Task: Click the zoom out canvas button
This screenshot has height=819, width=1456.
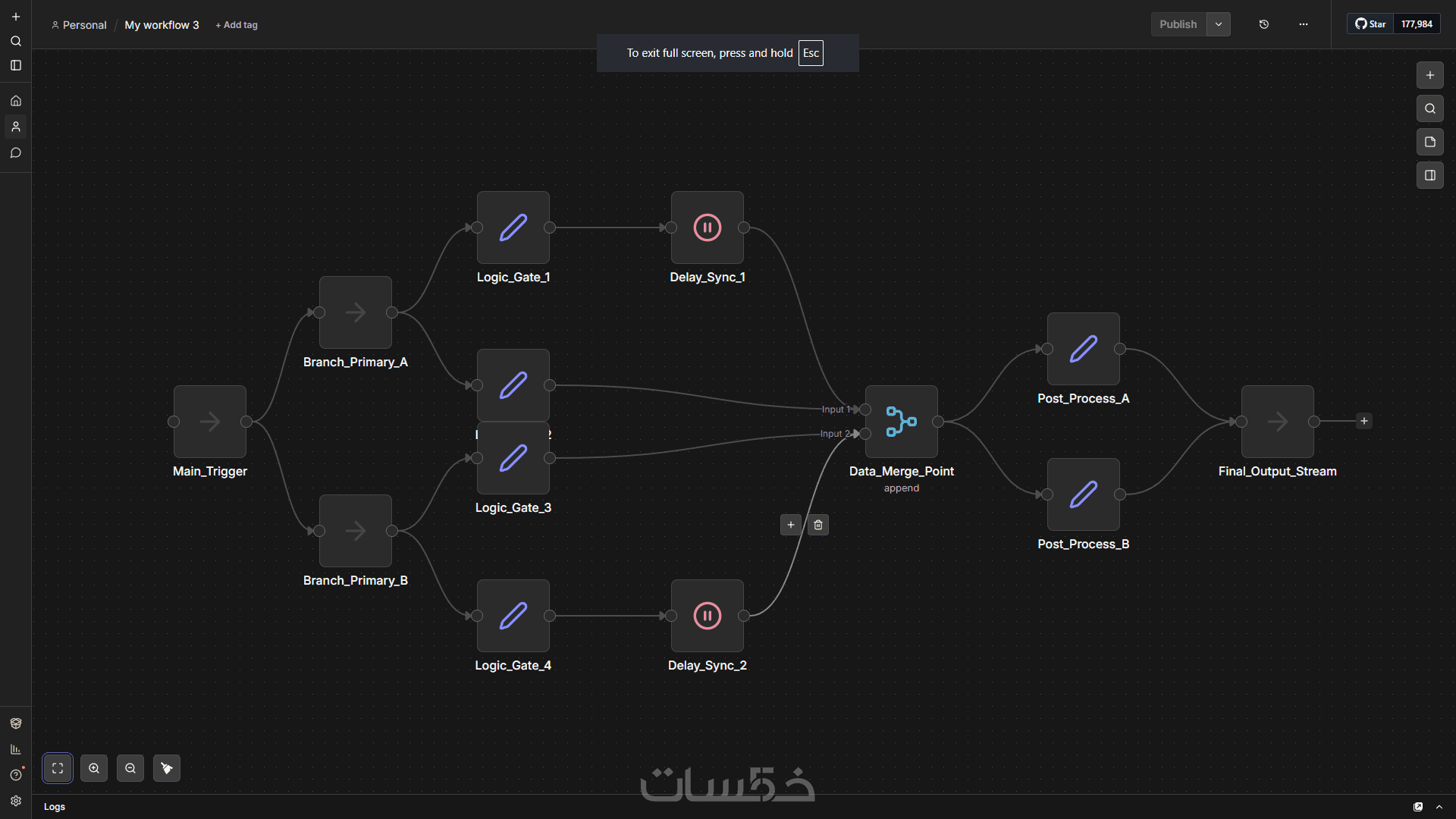Action: [130, 768]
